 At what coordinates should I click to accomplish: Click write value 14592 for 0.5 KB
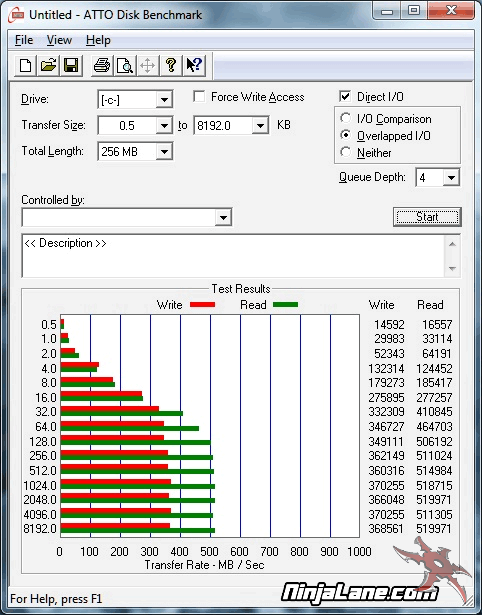click(389, 325)
